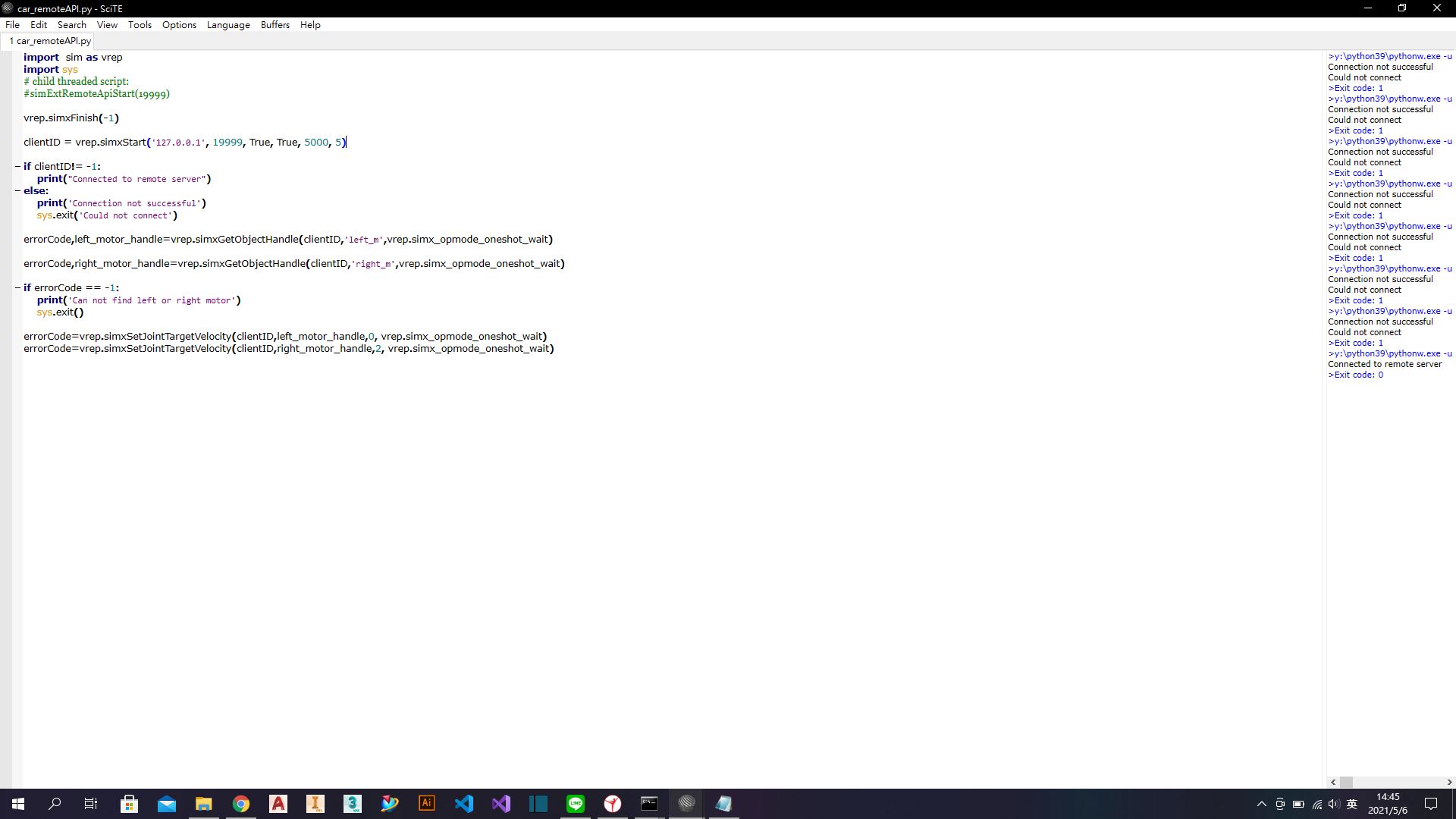Open the Options menu

[x=179, y=24]
